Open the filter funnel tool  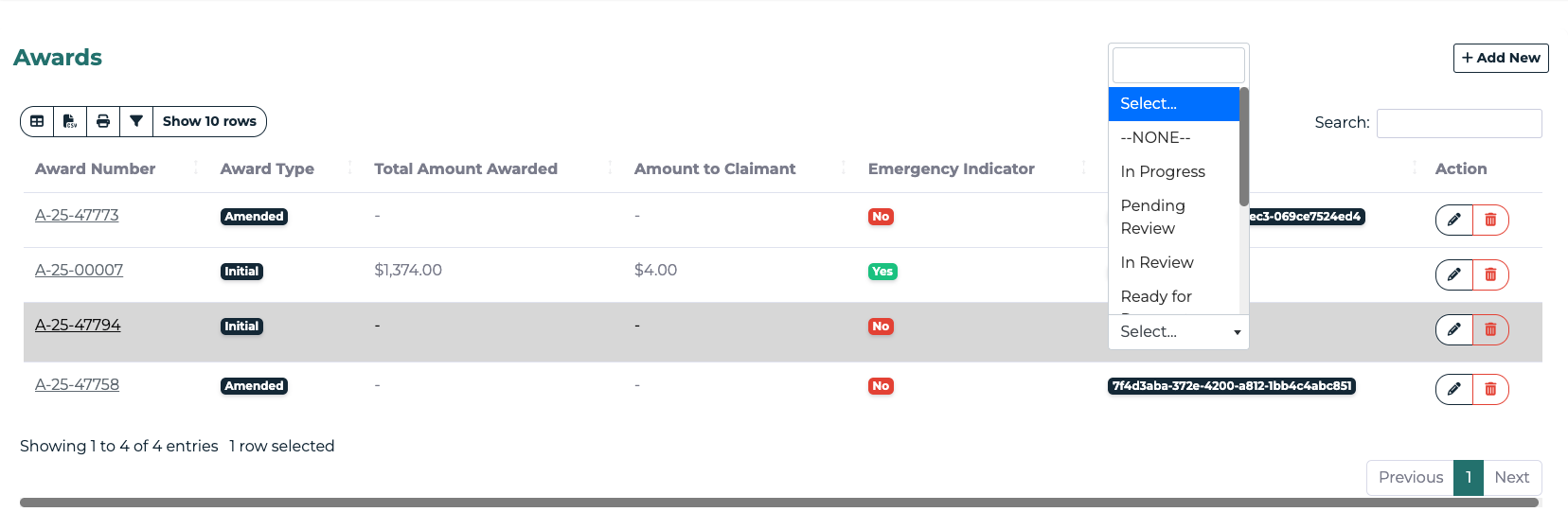(x=136, y=121)
